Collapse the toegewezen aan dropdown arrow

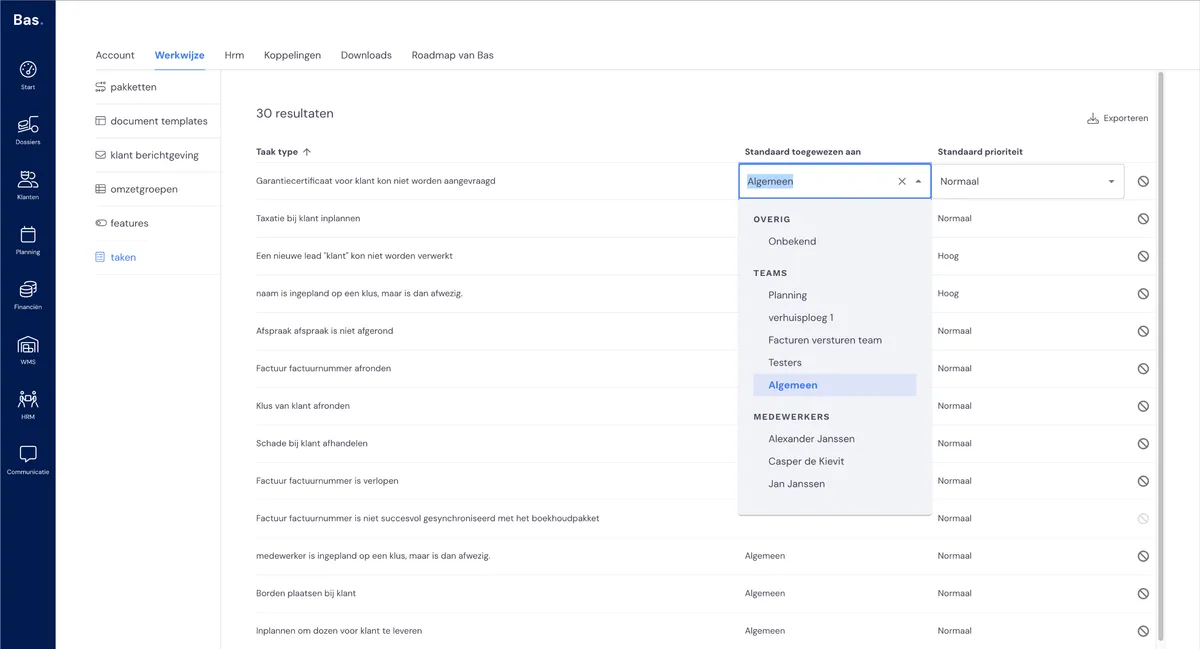point(919,181)
